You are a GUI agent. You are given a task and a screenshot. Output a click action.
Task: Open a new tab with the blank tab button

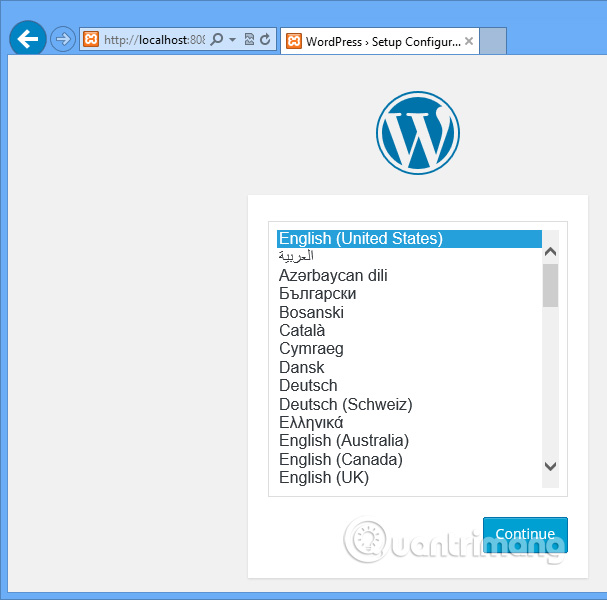493,41
